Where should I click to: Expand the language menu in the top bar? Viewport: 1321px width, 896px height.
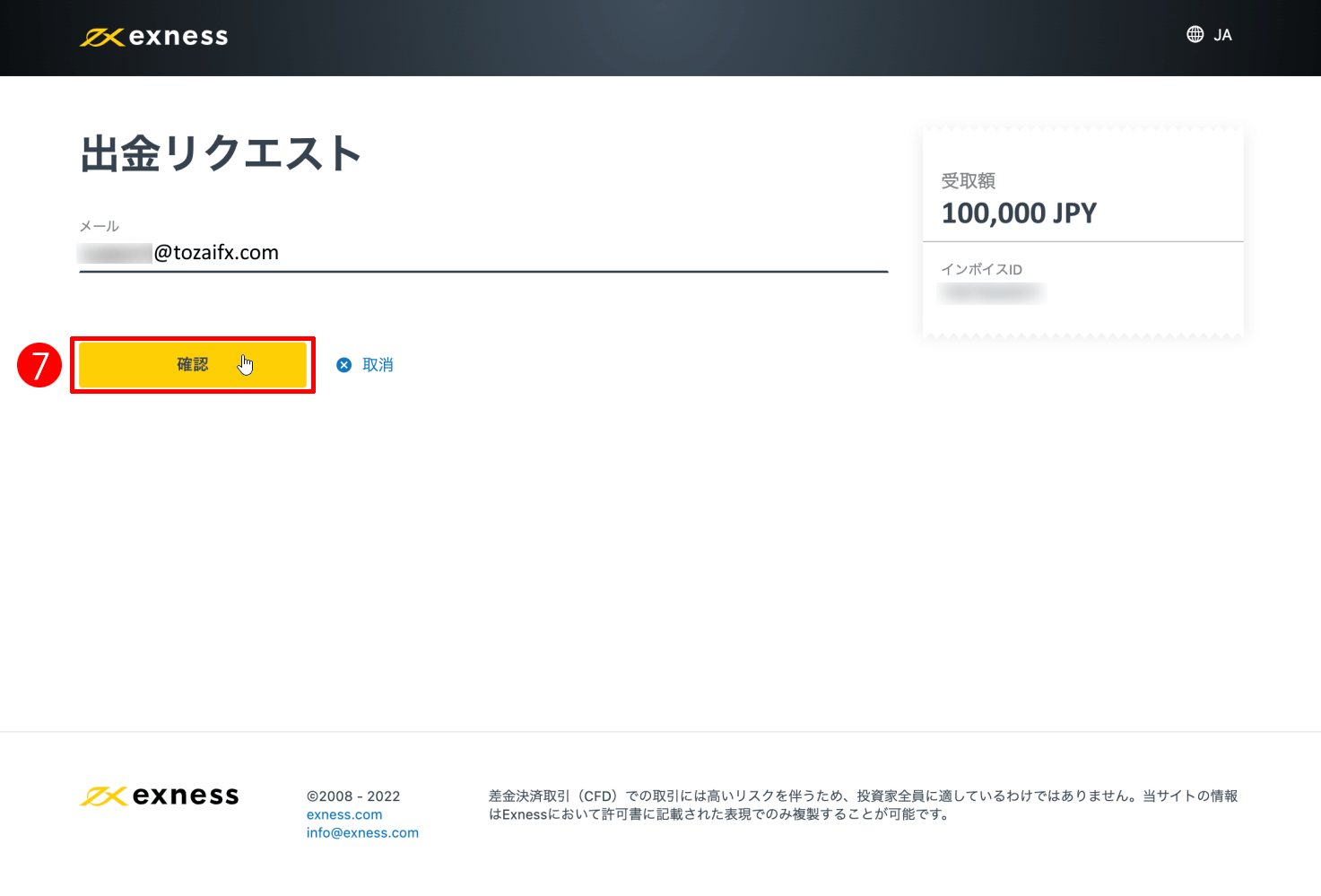[1209, 35]
